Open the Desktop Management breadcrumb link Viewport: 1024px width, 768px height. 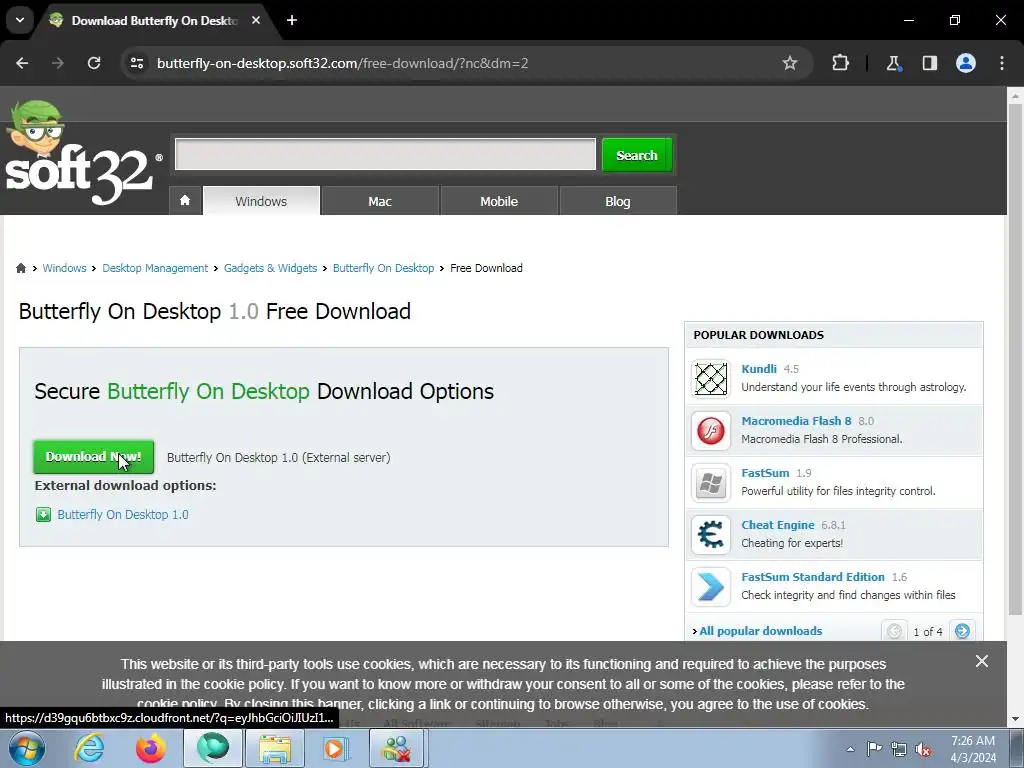pos(155,268)
